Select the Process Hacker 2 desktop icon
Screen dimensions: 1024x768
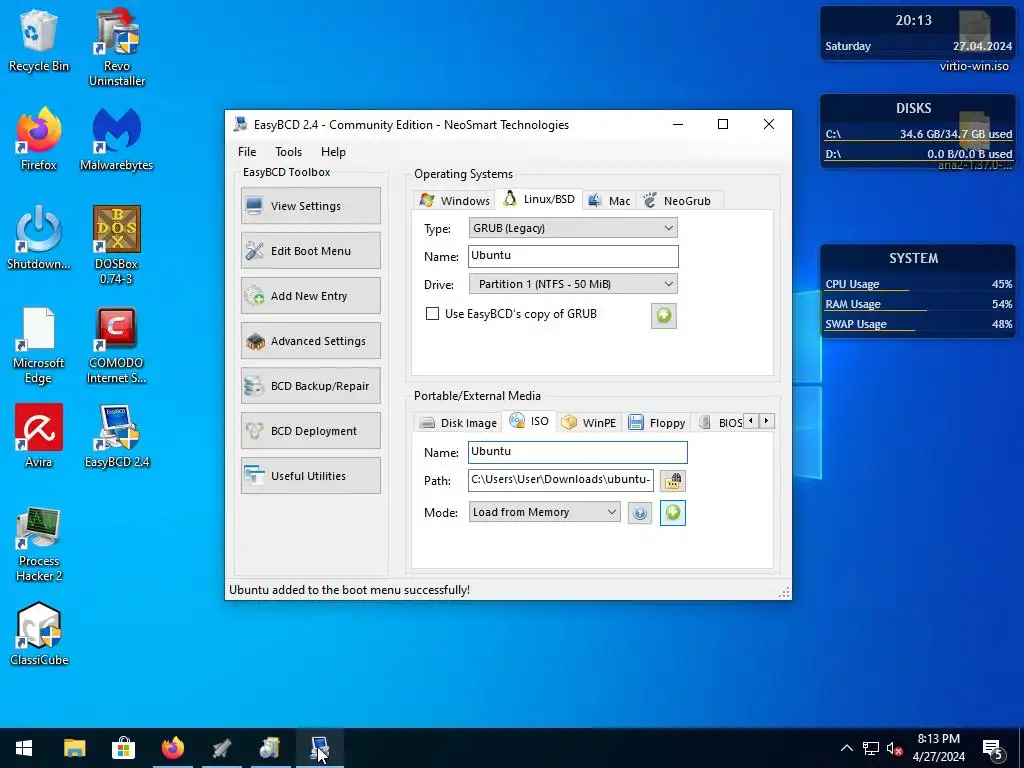coord(39,543)
